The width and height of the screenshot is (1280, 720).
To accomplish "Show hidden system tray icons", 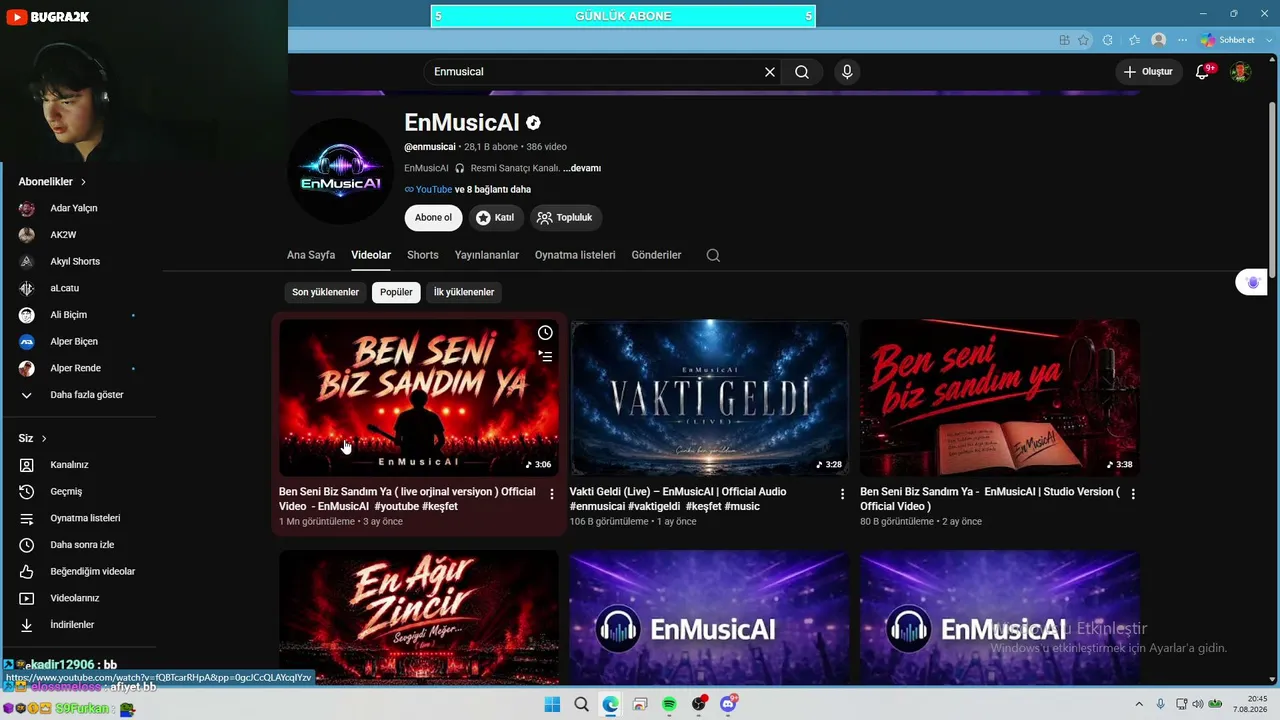I will [1139, 705].
